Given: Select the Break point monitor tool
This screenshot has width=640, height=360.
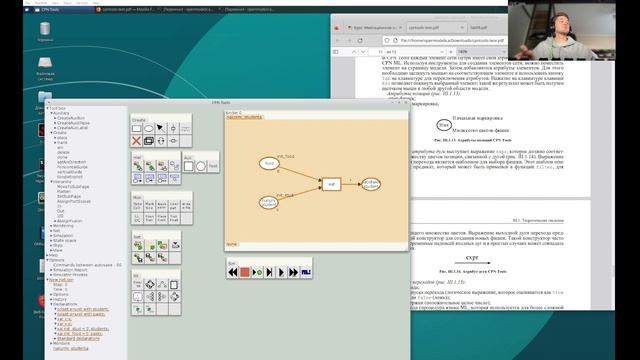Looking at the screenshot, I should (x=162, y=205).
